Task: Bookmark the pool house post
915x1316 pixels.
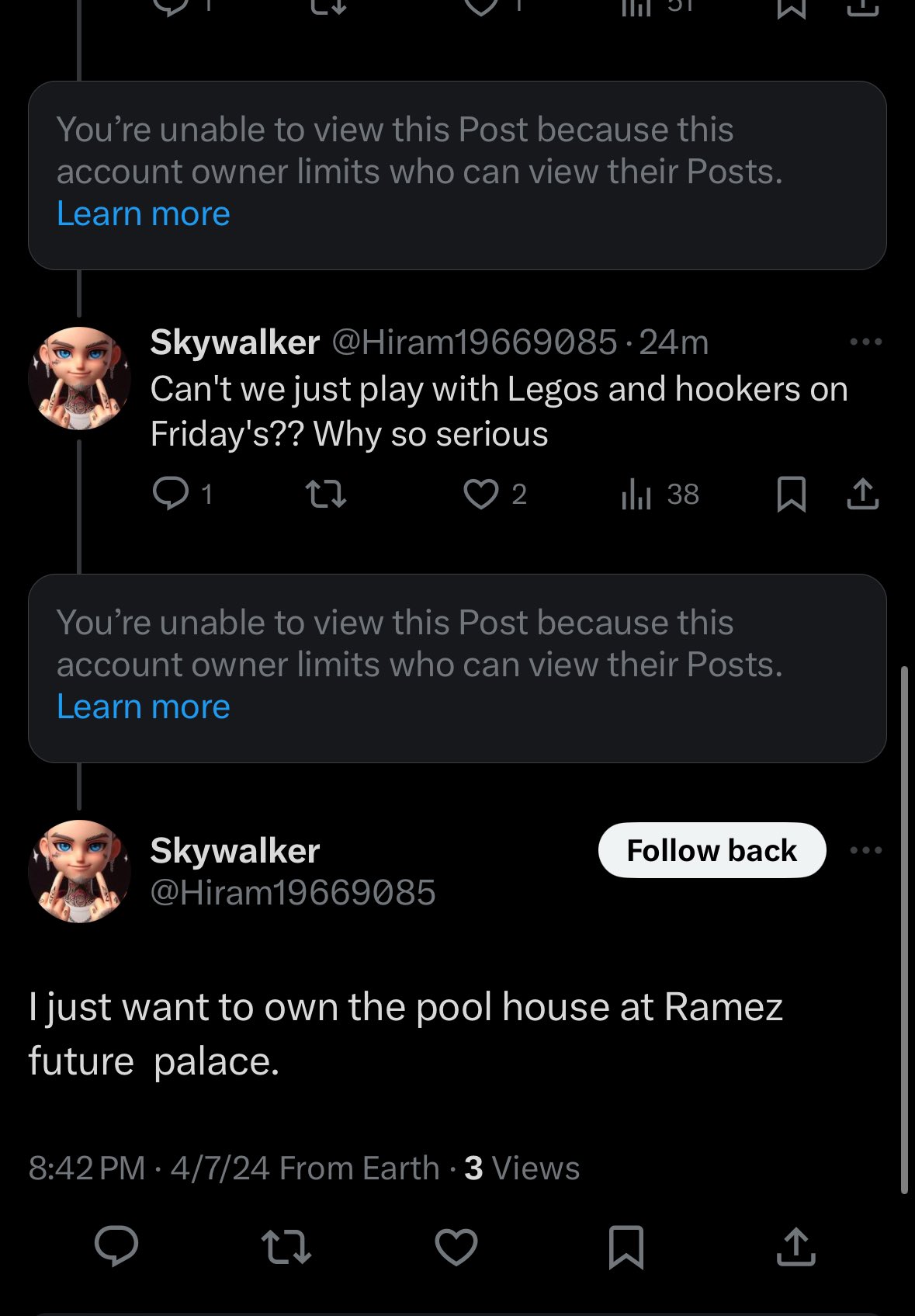Action: tap(626, 1246)
